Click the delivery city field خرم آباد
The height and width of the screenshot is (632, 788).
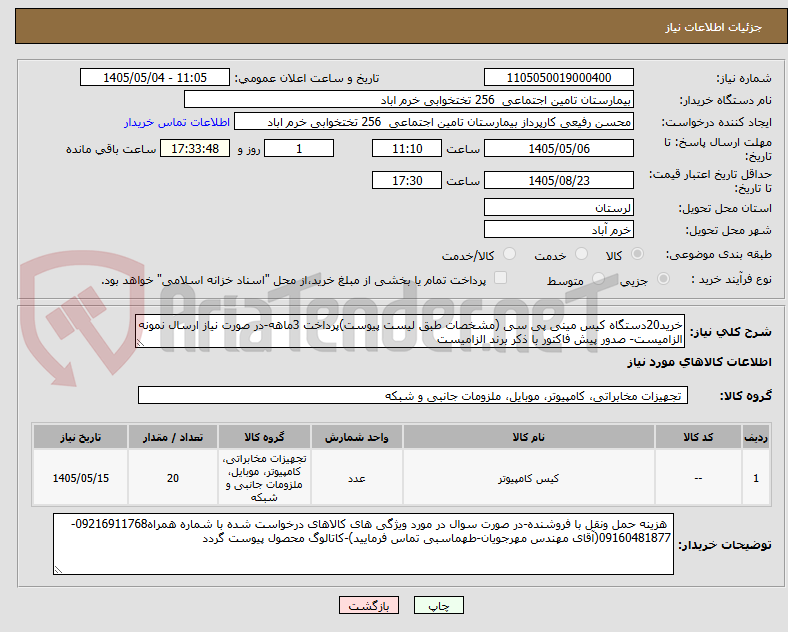point(558,229)
